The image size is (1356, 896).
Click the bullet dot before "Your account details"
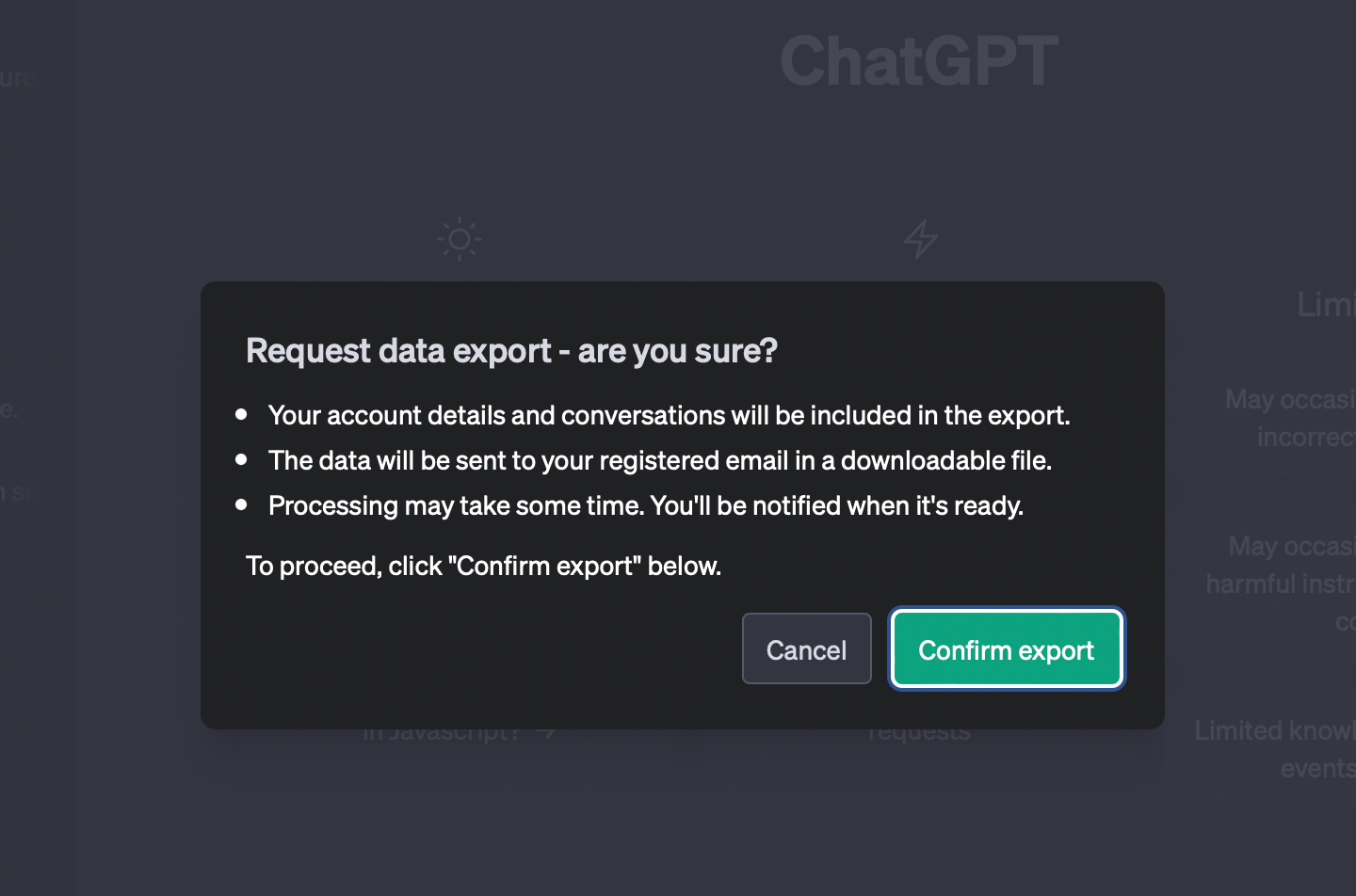tap(242, 414)
